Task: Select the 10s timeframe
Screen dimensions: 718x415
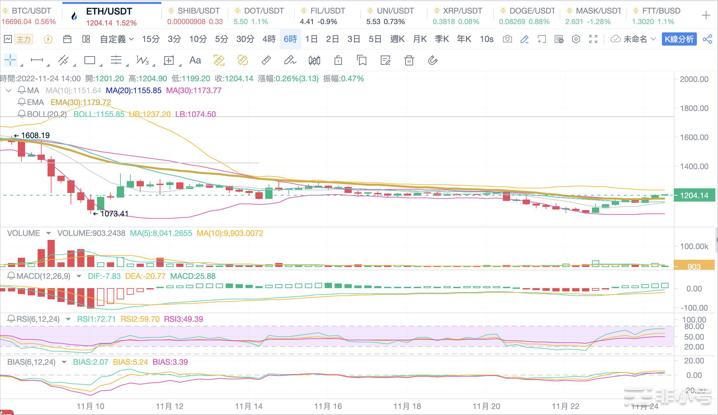Action: (x=487, y=39)
